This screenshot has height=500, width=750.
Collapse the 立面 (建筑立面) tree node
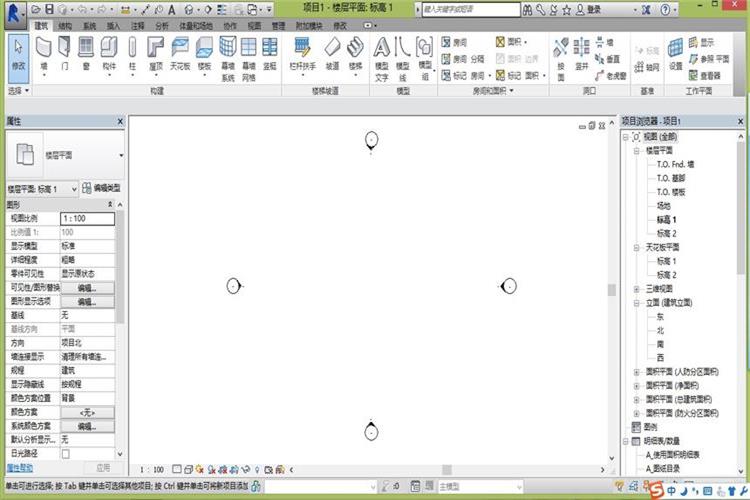[637, 303]
